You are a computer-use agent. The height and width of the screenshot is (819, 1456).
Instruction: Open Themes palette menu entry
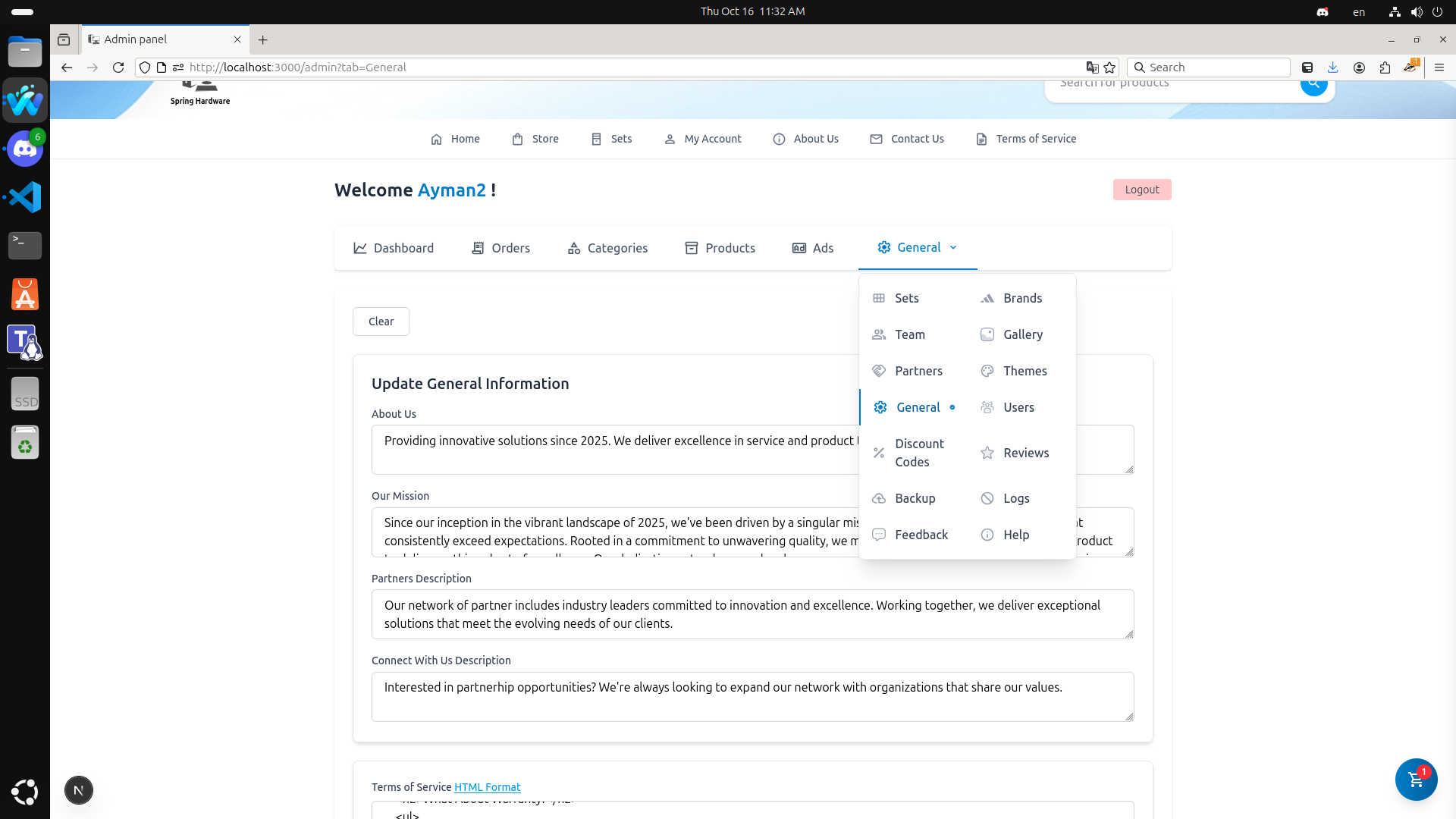1024,371
